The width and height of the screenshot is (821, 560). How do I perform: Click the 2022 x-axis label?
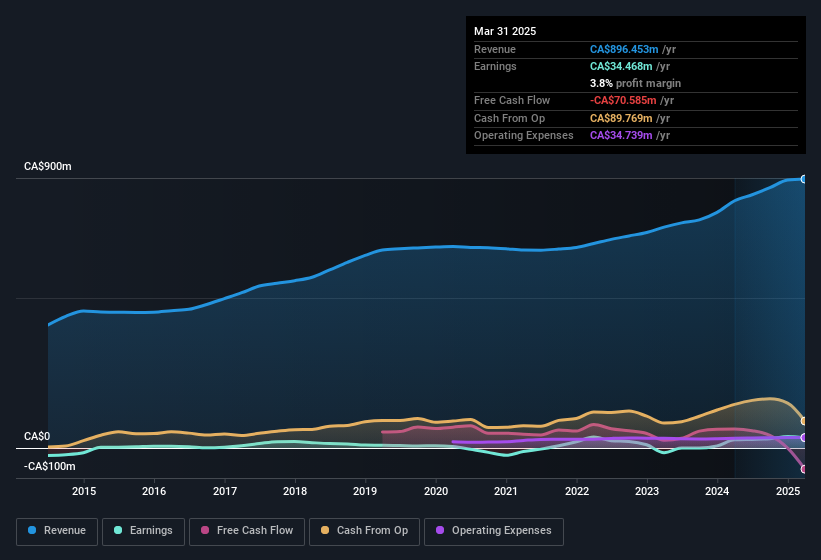[576, 491]
